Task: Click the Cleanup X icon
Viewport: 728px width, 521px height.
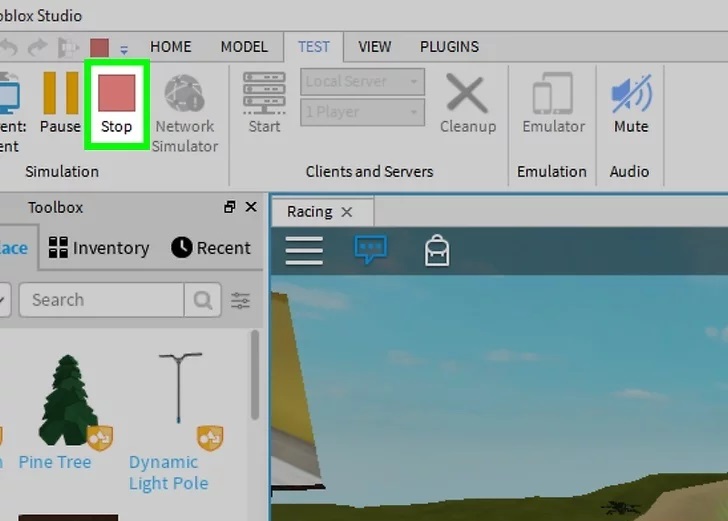Action: 467,94
